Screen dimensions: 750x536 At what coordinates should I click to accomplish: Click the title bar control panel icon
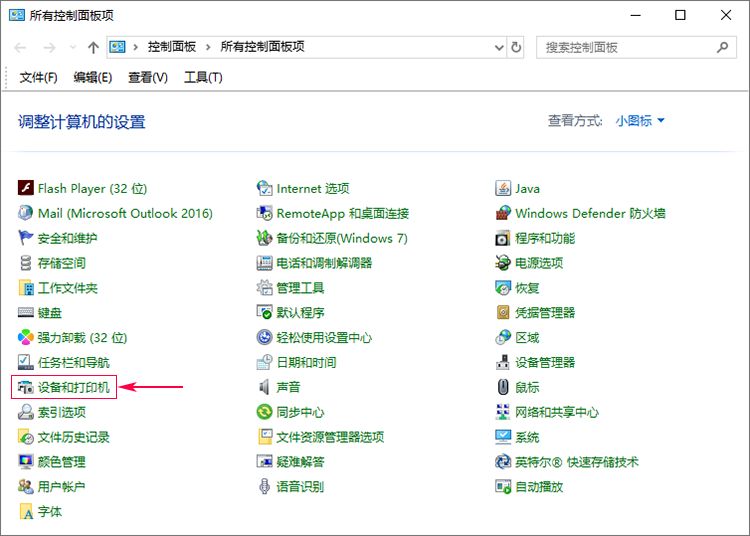(17, 15)
